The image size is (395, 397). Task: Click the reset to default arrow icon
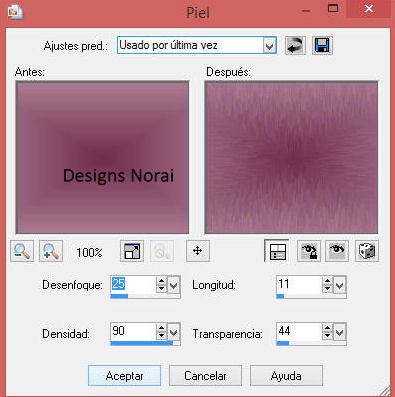click(295, 46)
